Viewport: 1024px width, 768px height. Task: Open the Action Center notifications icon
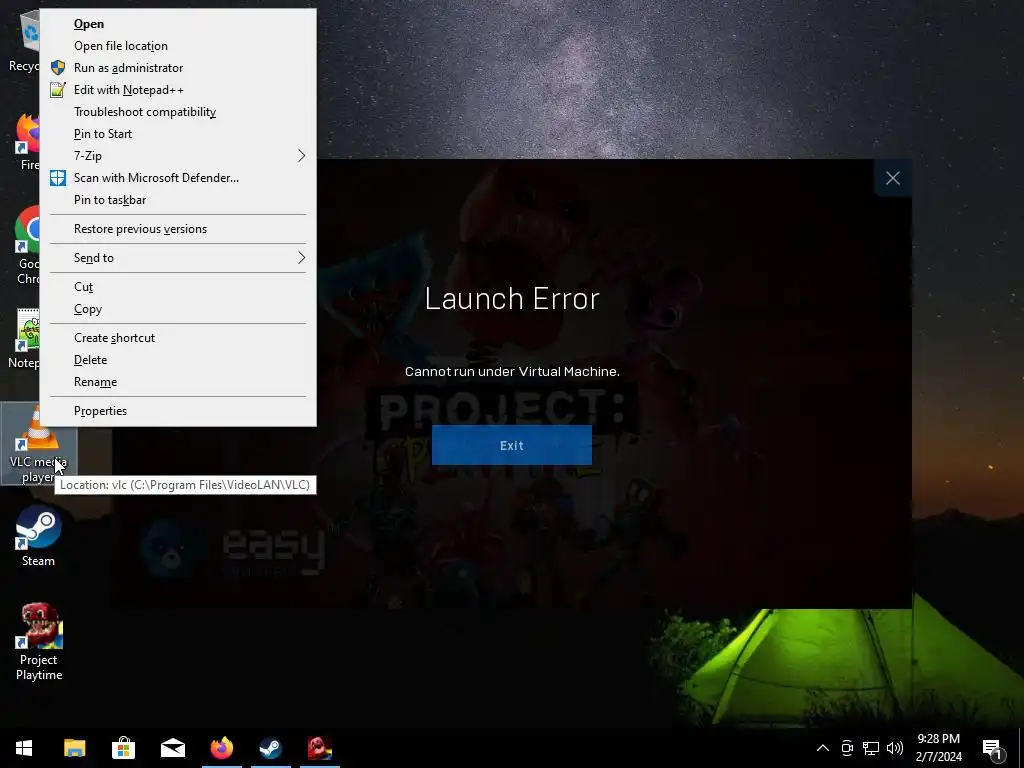pos(993,748)
